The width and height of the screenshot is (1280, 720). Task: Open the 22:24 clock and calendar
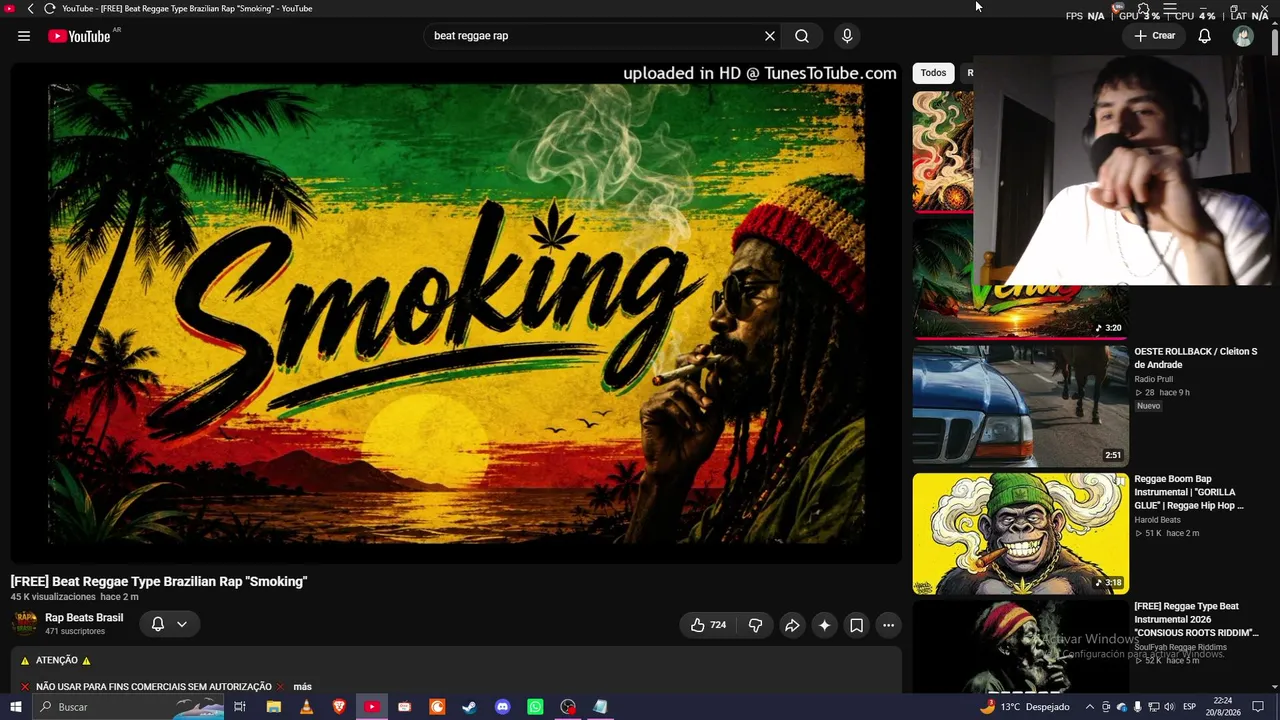pyautogui.click(x=1223, y=707)
